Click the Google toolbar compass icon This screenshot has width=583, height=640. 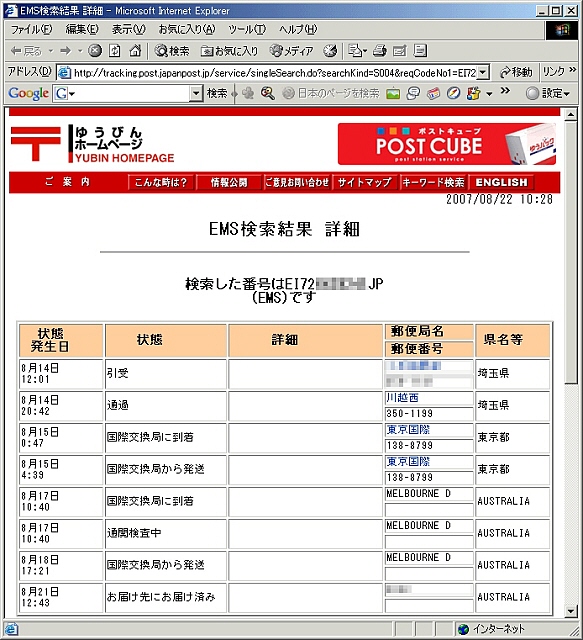[453, 93]
